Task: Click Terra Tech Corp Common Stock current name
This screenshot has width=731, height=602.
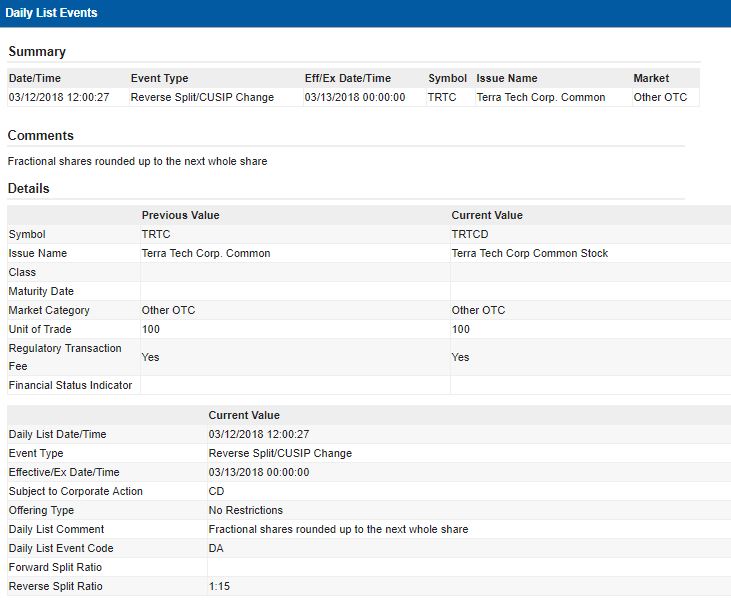Action: [x=529, y=253]
